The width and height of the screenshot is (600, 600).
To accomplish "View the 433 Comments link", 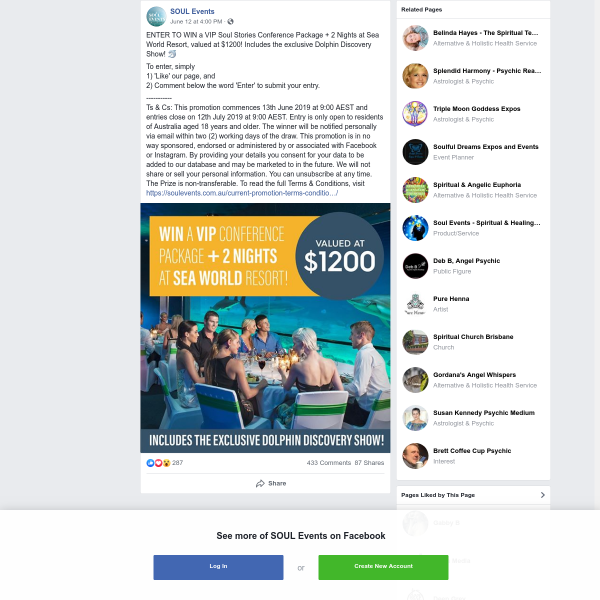I will pos(329,463).
